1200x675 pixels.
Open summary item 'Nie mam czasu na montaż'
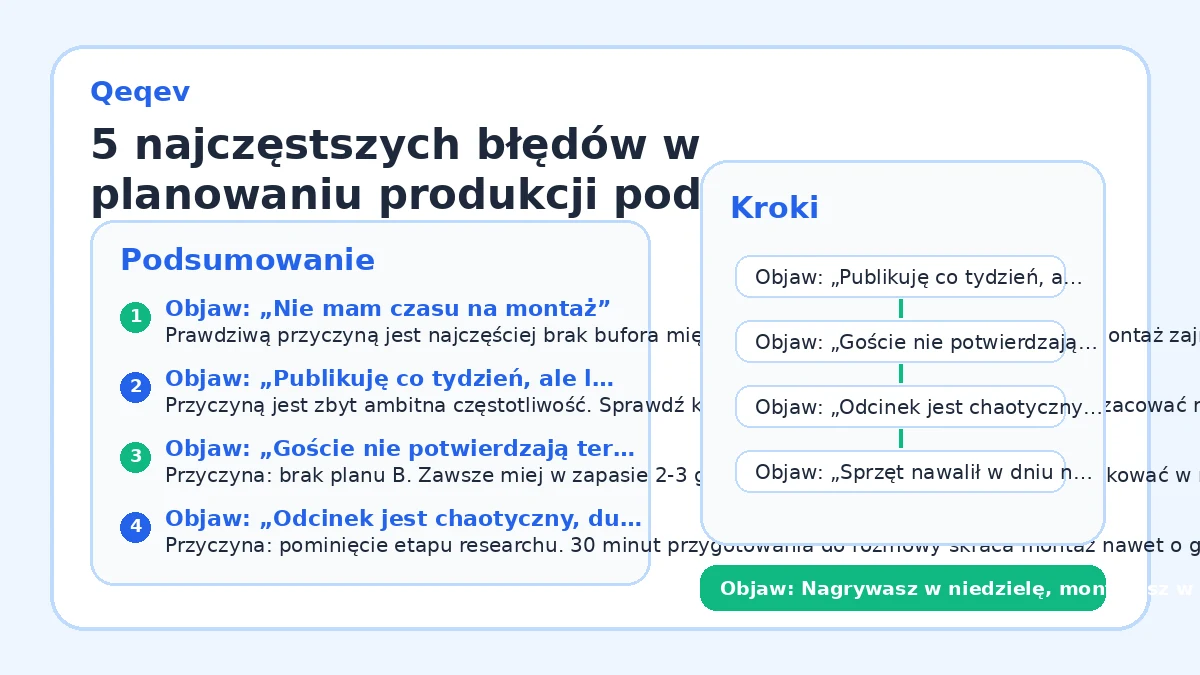[x=388, y=308]
